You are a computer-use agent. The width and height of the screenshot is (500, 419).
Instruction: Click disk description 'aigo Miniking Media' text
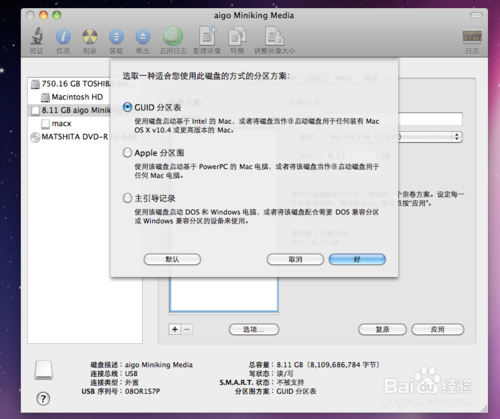click(x=159, y=365)
